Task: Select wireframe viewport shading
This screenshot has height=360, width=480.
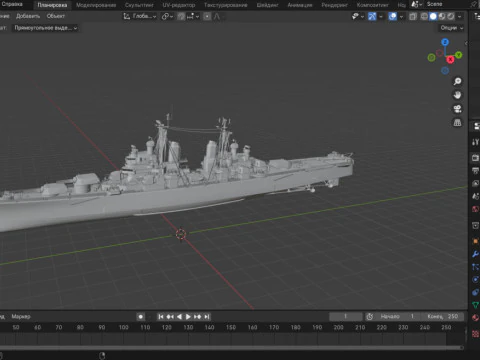Action: 424,16
